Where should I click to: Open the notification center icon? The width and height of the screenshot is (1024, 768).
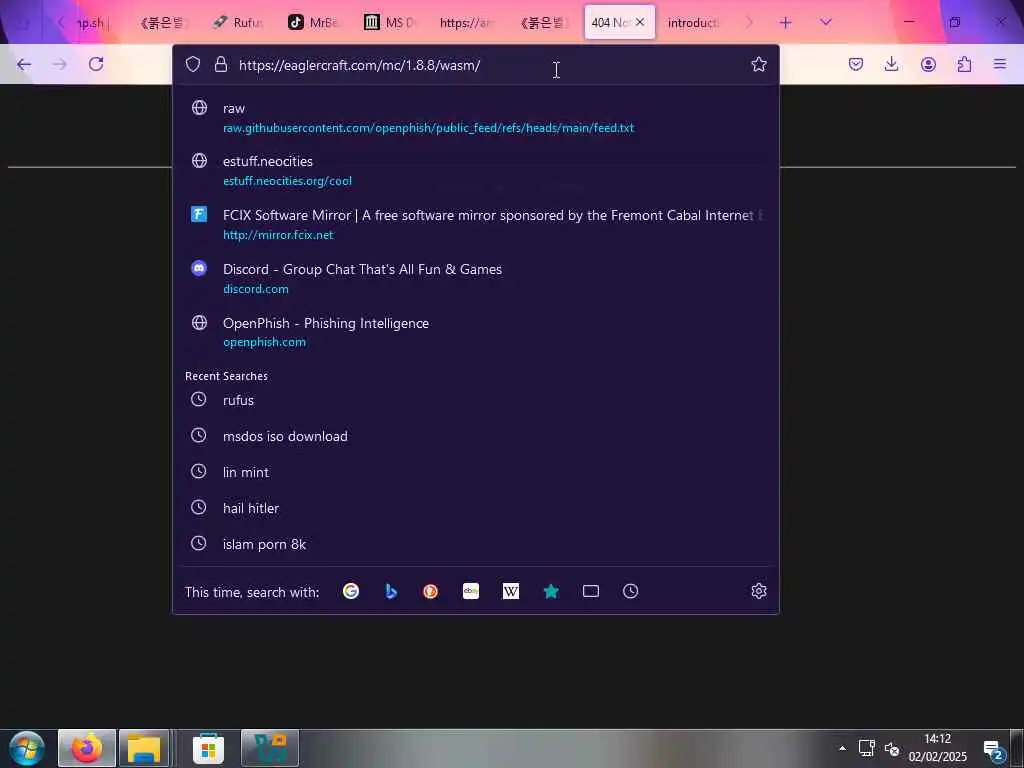(995, 750)
